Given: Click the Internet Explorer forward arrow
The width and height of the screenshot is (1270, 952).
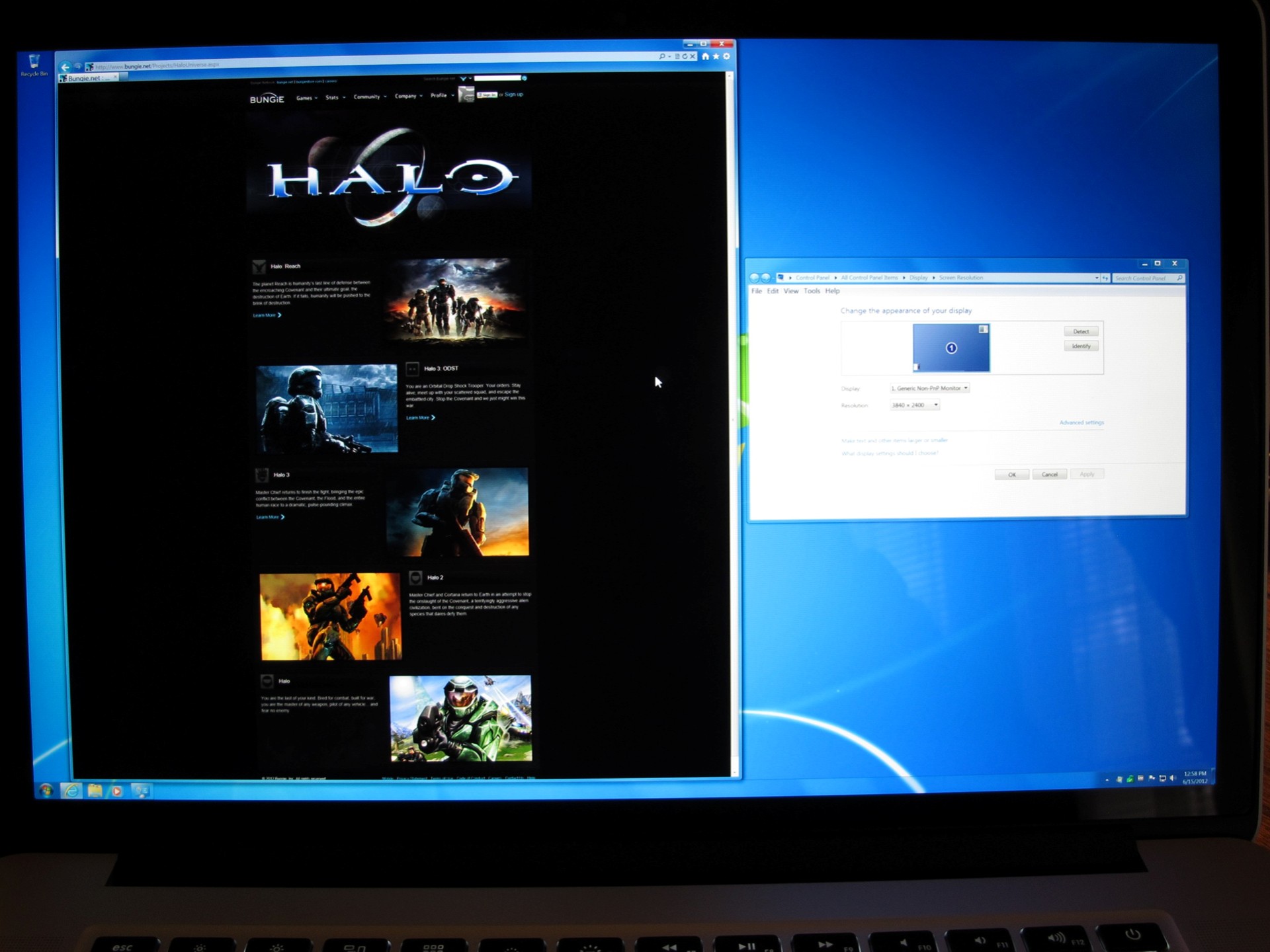Looking at the screenshot, I should (x=77, y=66).
